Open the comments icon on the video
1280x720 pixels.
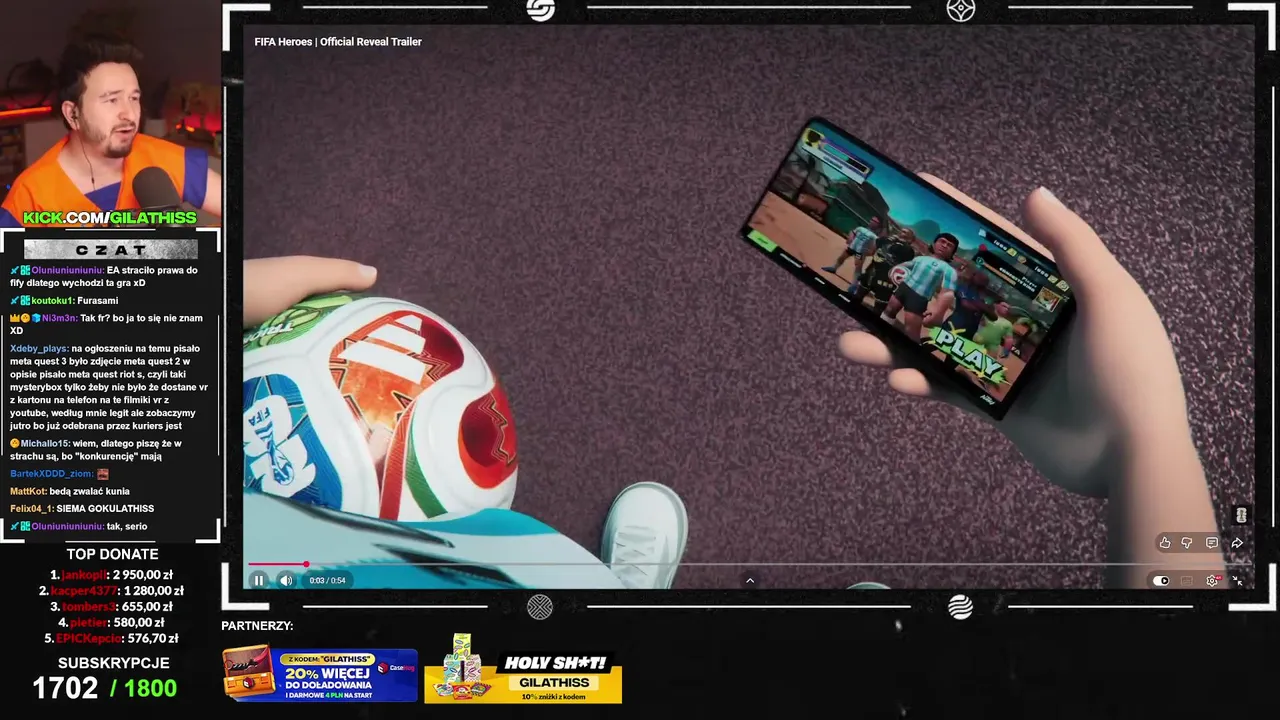pos(1212,543)
